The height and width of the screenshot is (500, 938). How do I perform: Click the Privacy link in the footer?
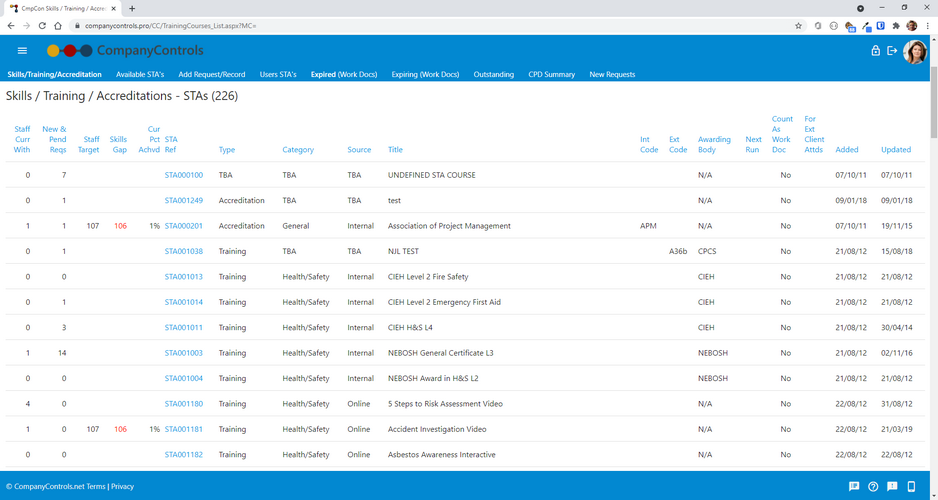click(x=123, y=486)
